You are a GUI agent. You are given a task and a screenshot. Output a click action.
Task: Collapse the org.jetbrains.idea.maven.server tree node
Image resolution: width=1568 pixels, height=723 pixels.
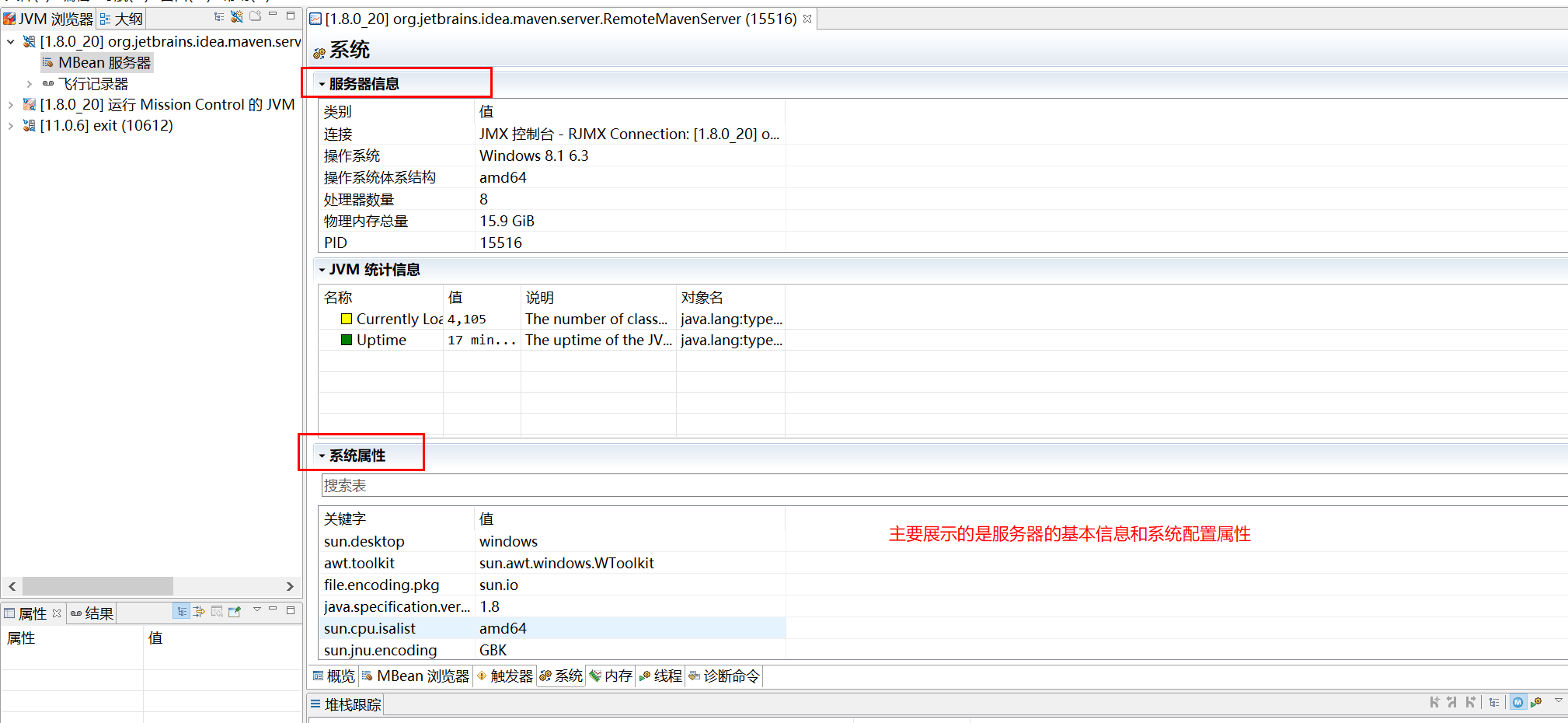click(x=10, y=42)
